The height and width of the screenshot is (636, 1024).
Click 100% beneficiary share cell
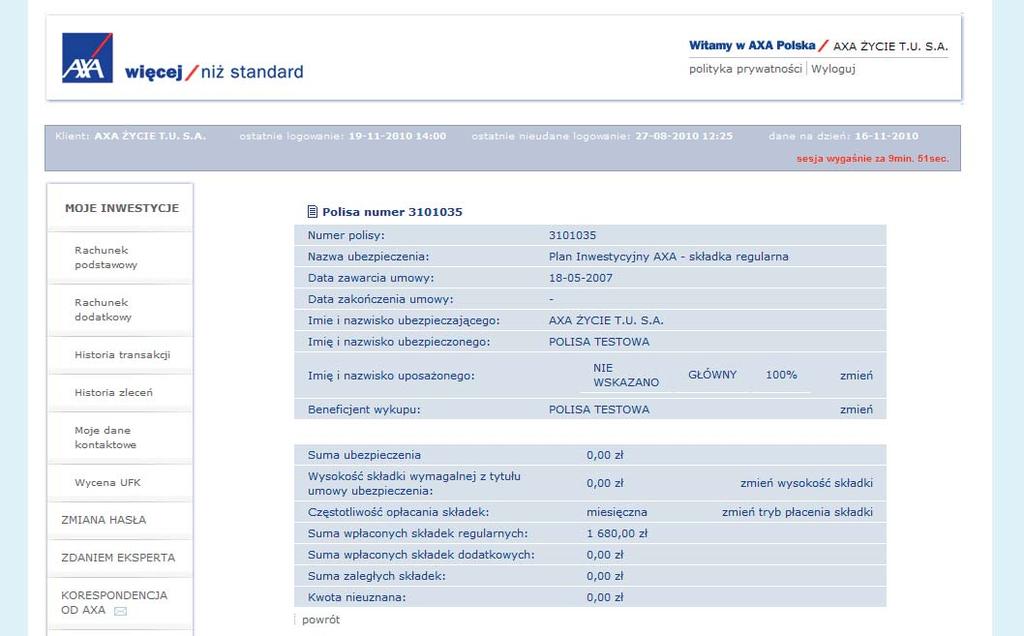[x=781, y=375]
